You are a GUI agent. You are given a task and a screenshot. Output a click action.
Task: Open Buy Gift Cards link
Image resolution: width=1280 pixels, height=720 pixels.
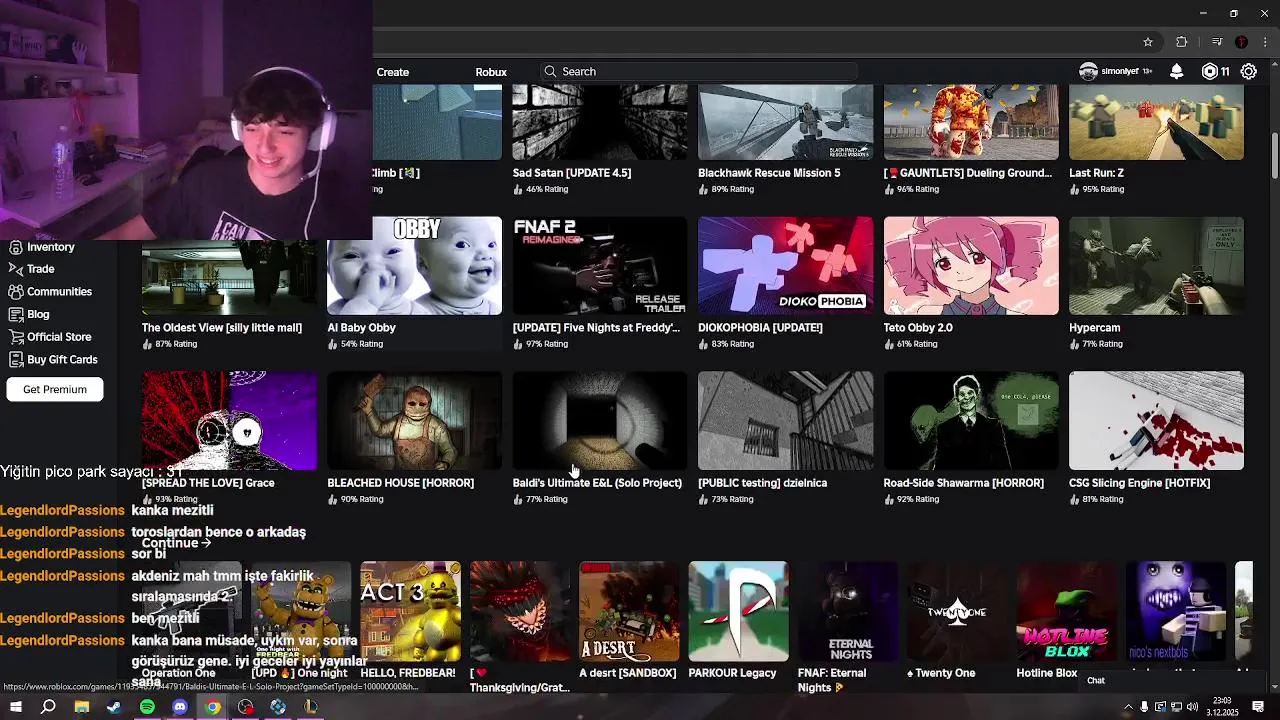point(62,360)
